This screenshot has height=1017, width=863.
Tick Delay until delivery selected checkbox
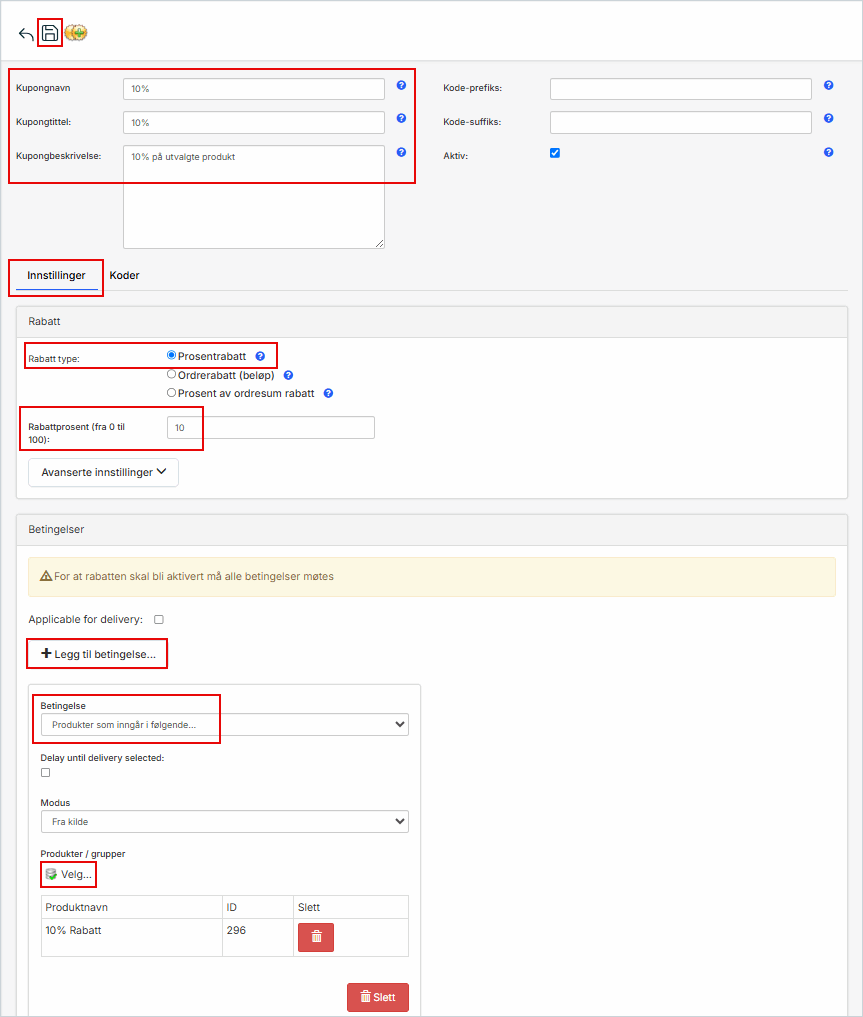46,773
